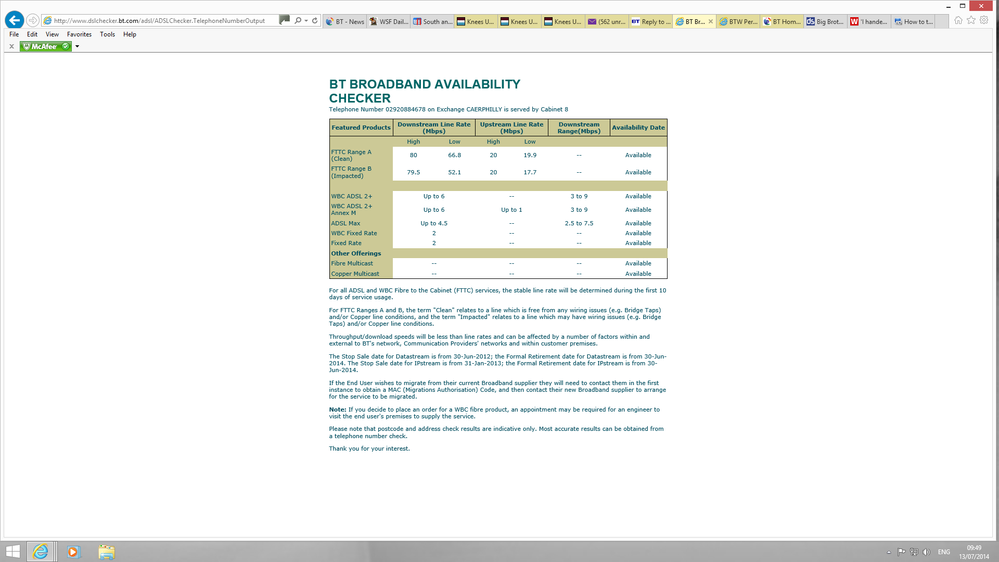Image resolution: width=999 pixels, height=562 pixels.
Task: Click Available in the Fibre Multicast row
Action: tap(638, 263)
